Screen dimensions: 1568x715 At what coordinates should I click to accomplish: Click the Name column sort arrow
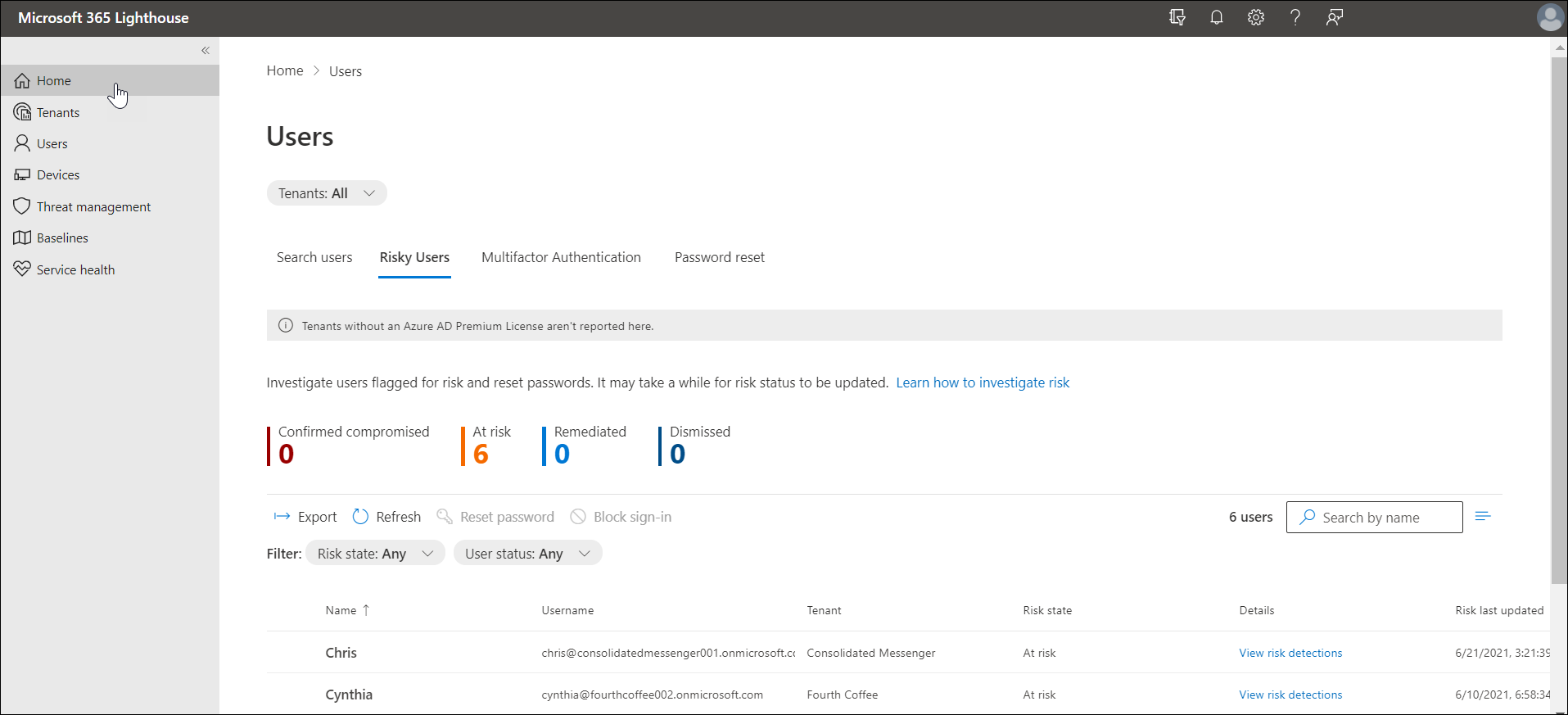[x=366, y=610]
